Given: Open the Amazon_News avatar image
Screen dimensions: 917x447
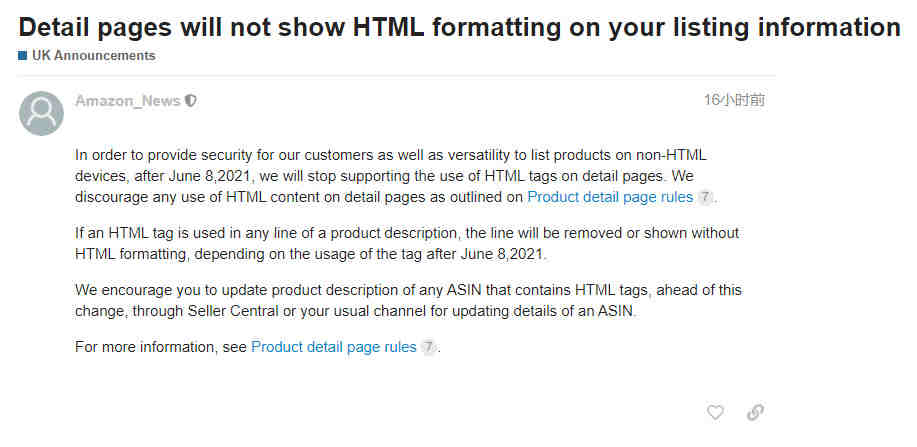Looking at the screenshot, I should (41, 114).
